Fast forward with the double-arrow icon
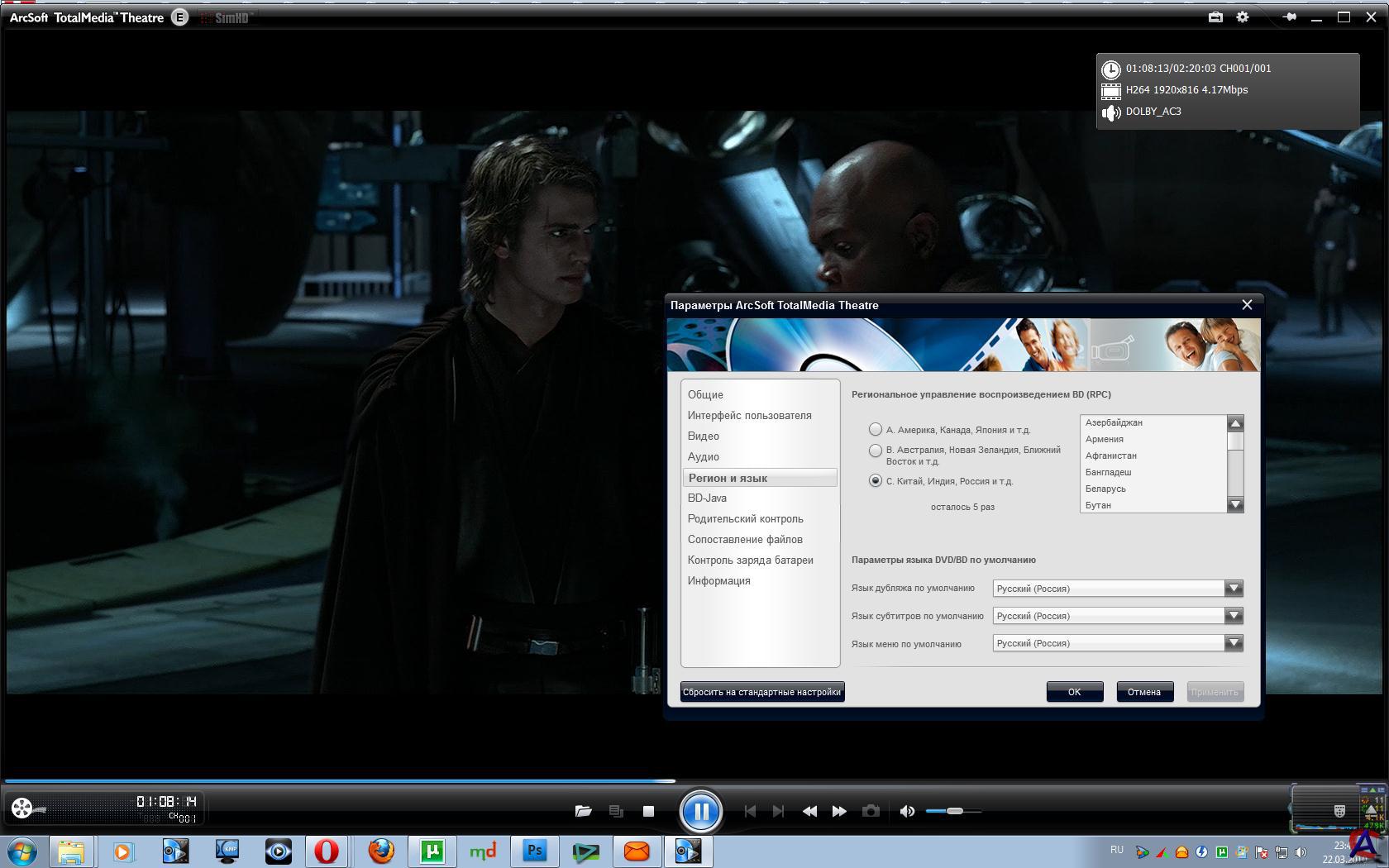Viewport: 1389px width, 868px height. [x=838, y=811]
